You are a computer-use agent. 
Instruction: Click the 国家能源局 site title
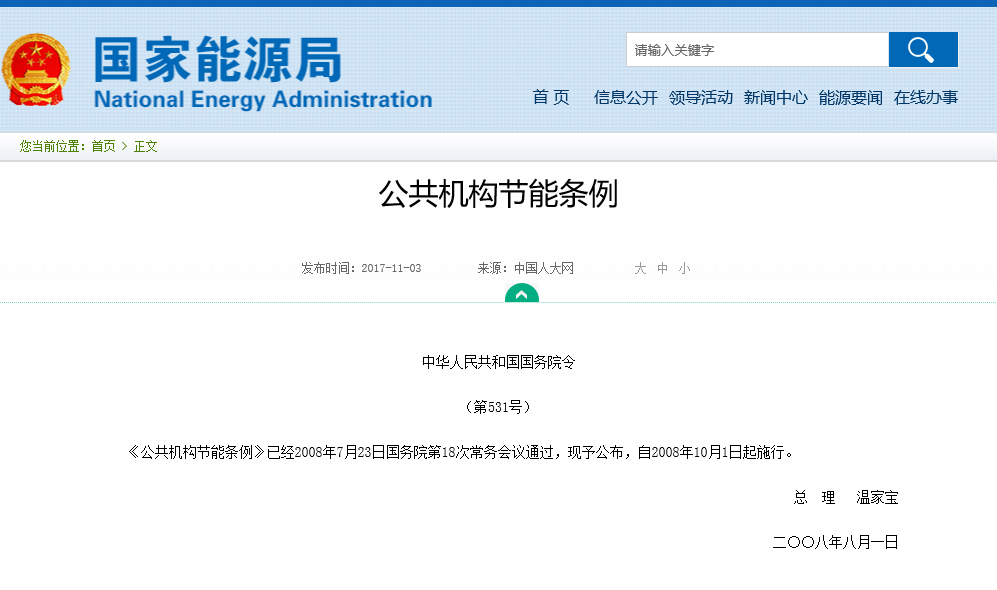point(217,59)
